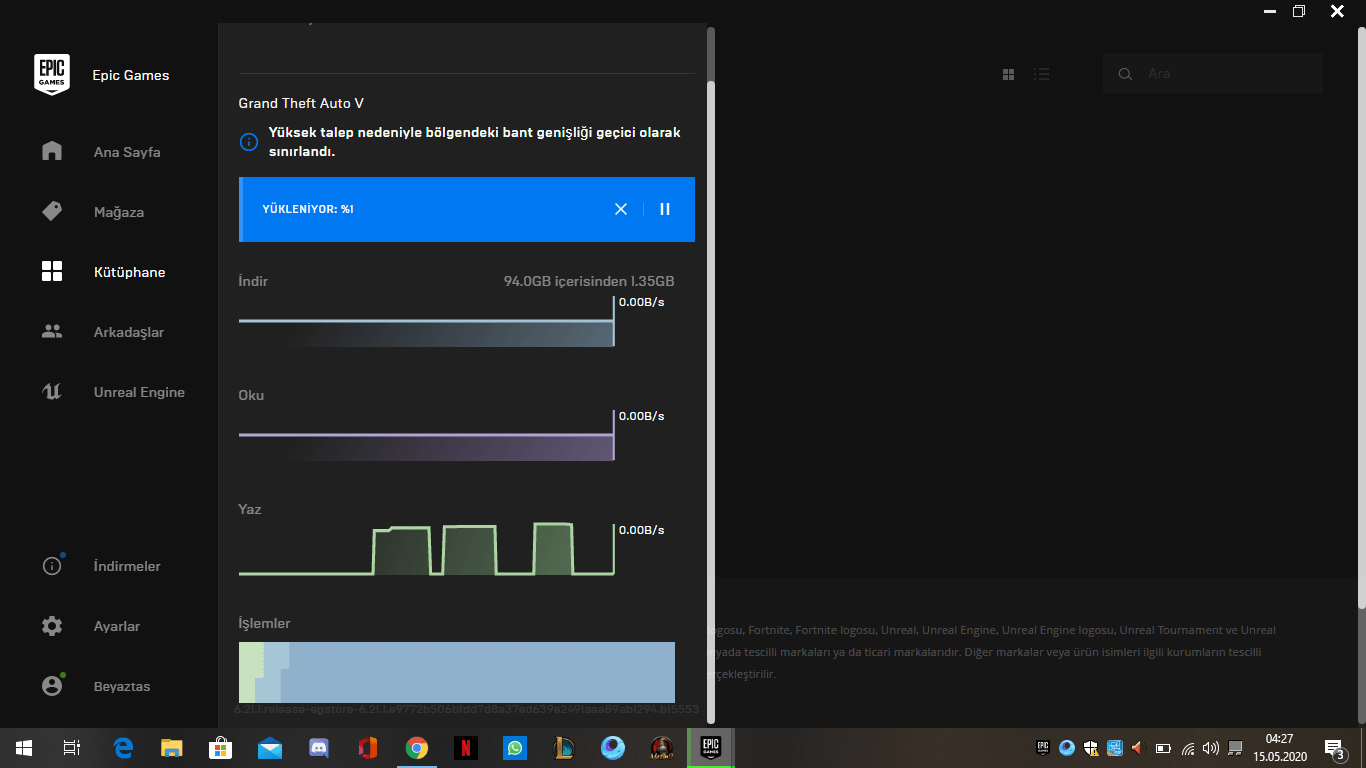Open Discord from the taskbar
The image size is (1366, 768).
click(319, 748)
